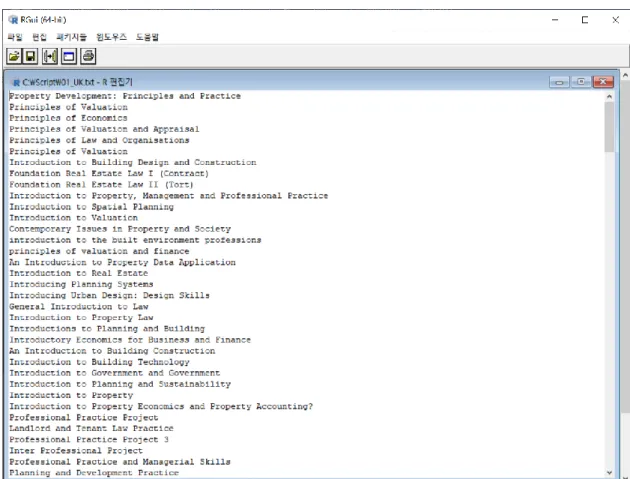Click line 'An Introduction to Property Data Application'

123,262
